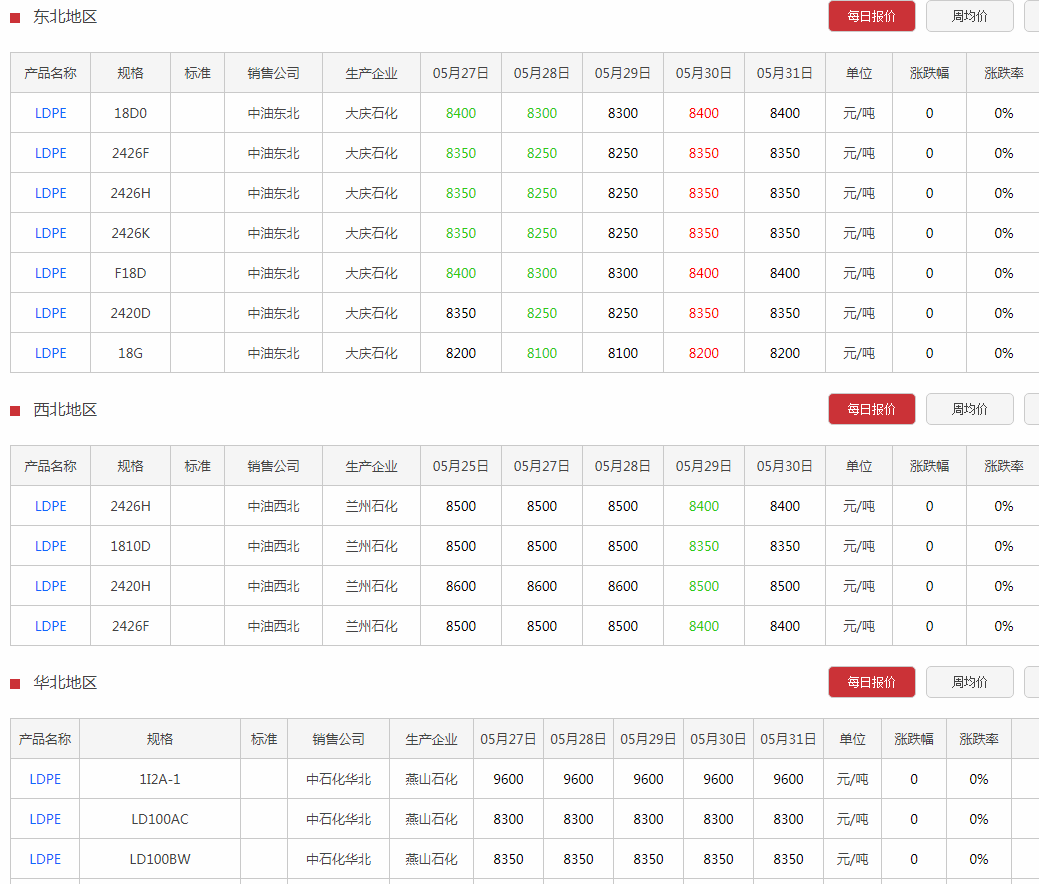1039x884 pixels.
Task: Open LDPE link in 兰州石化 2426H row
Action: (50, 506)
